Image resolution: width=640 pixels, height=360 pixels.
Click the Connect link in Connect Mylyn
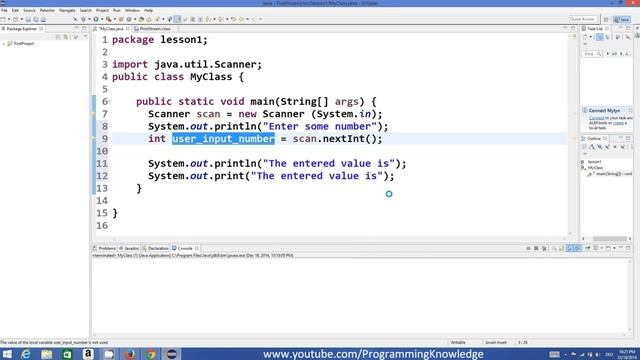[x=596, y=118]
